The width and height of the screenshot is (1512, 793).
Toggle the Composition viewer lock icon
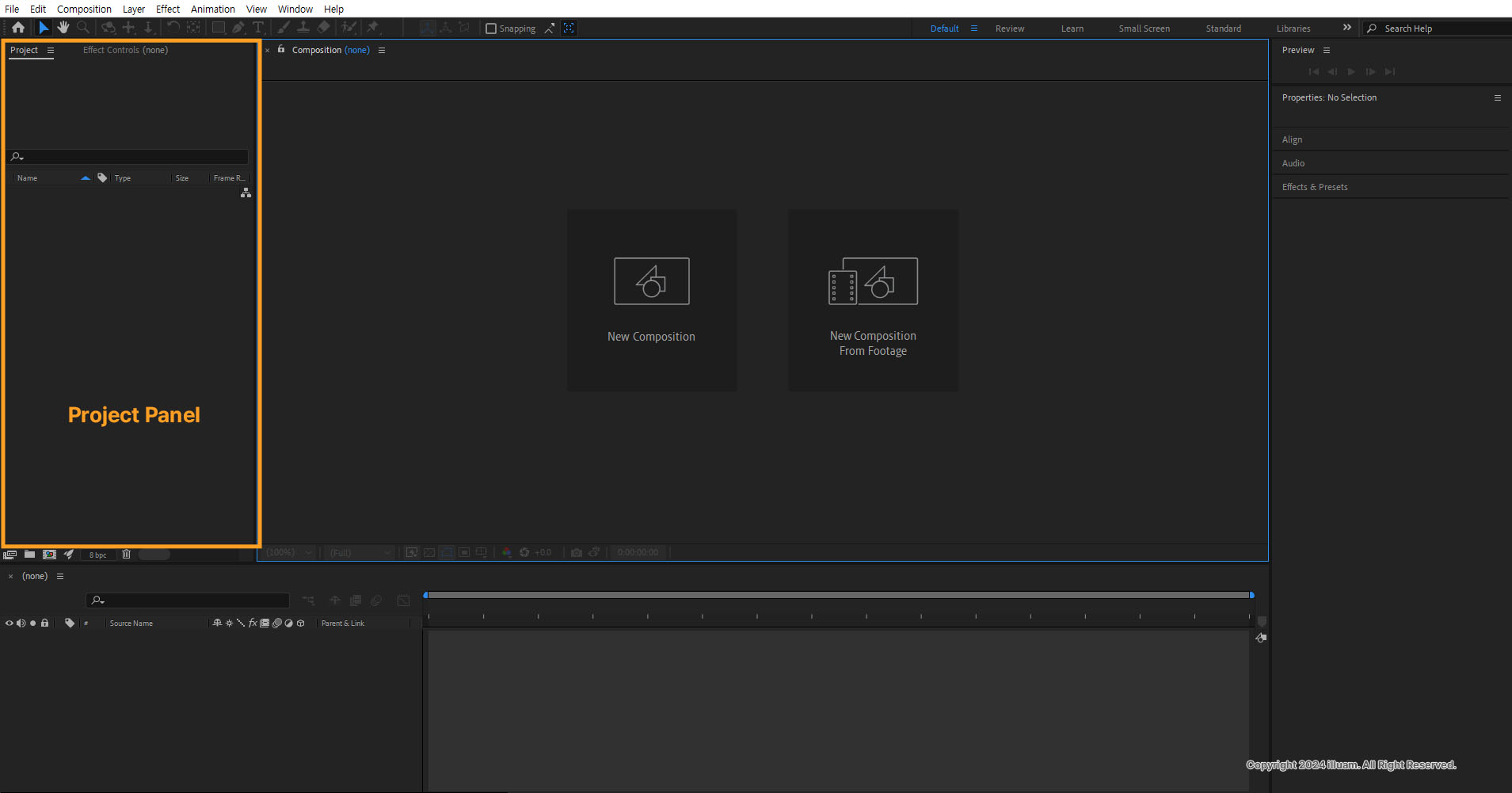click(x=281, y=49)
